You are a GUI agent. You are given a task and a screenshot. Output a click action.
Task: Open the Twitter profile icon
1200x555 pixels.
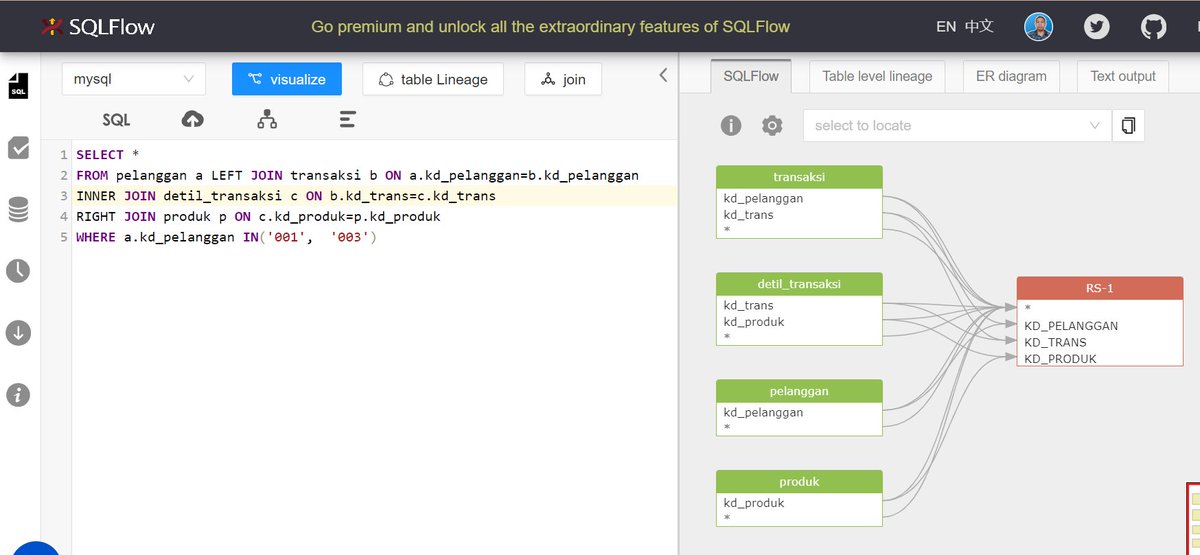click(1097, 27)
